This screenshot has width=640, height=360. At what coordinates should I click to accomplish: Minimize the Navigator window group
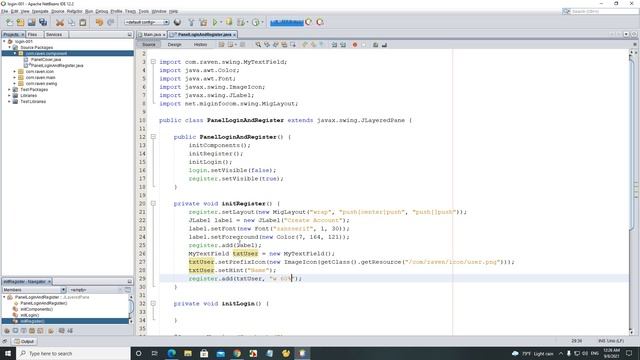tap(130, 282)
